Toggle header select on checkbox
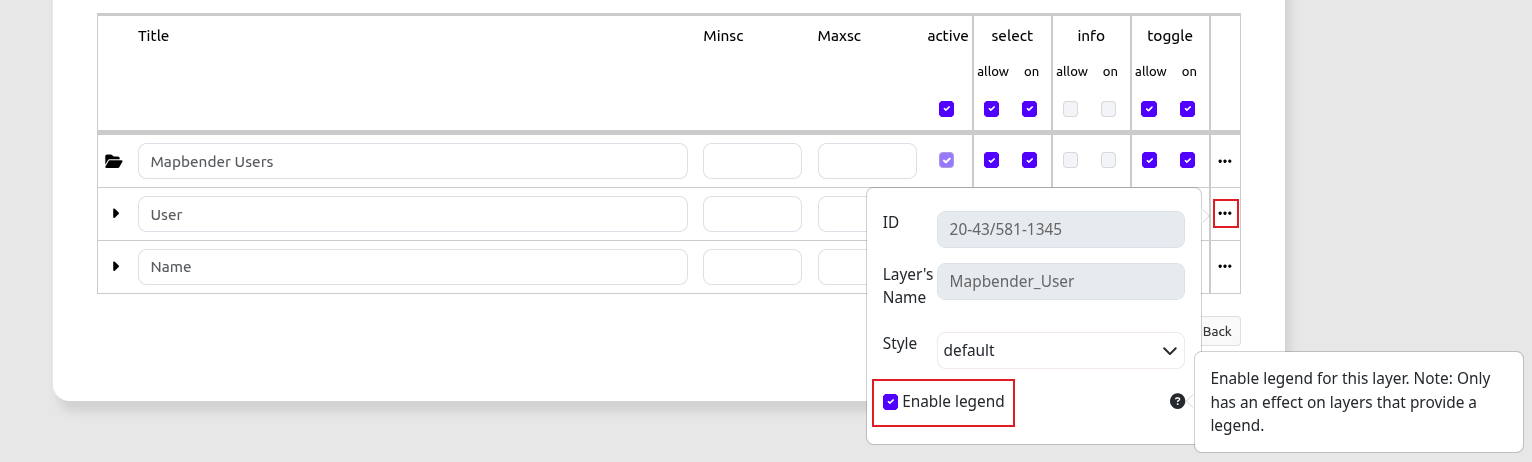Image resolution: width=1532 pixels, height=462 pixels. point(1029,109)
